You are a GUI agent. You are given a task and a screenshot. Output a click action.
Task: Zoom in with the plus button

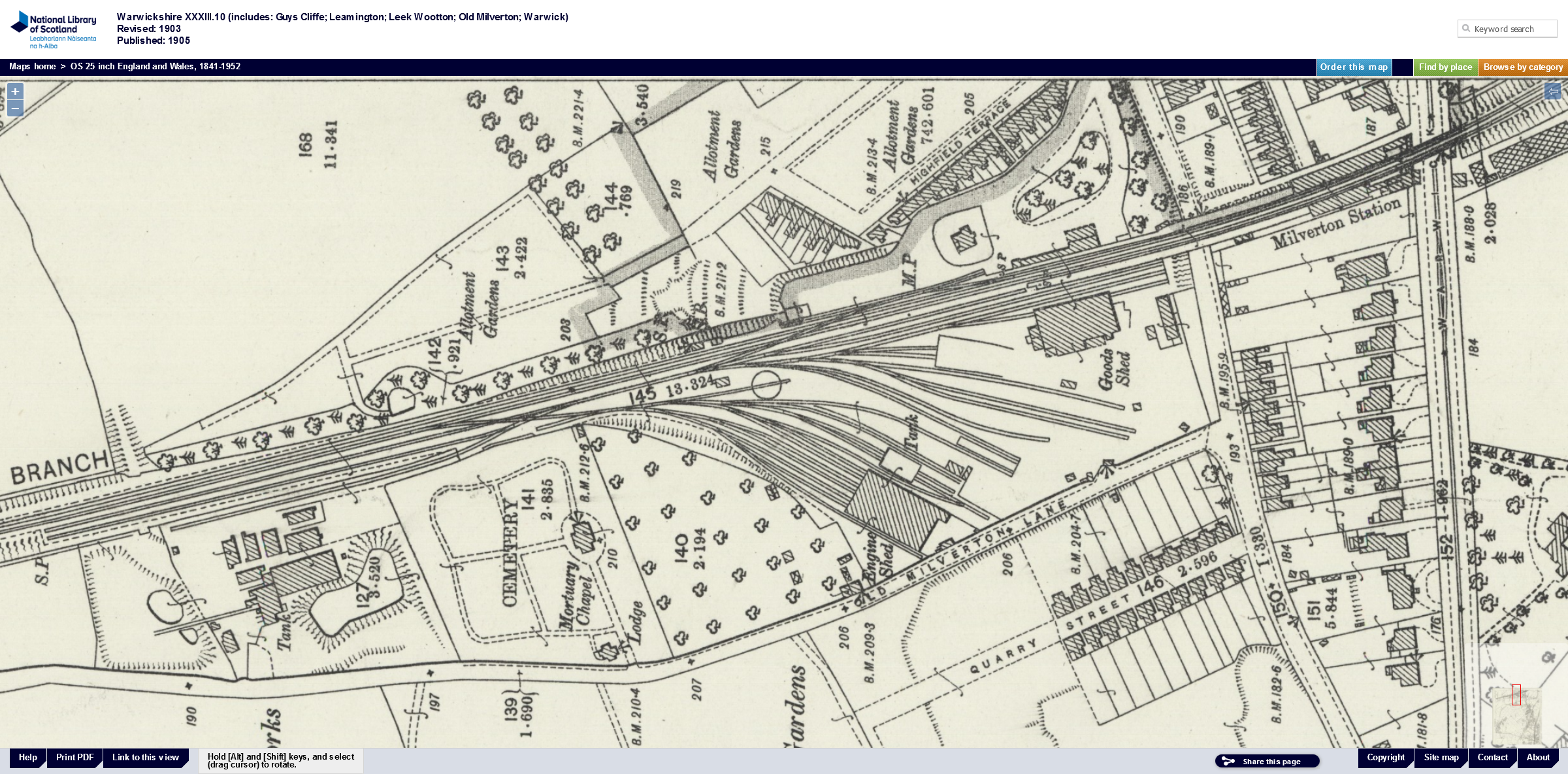tap(15, 92)
